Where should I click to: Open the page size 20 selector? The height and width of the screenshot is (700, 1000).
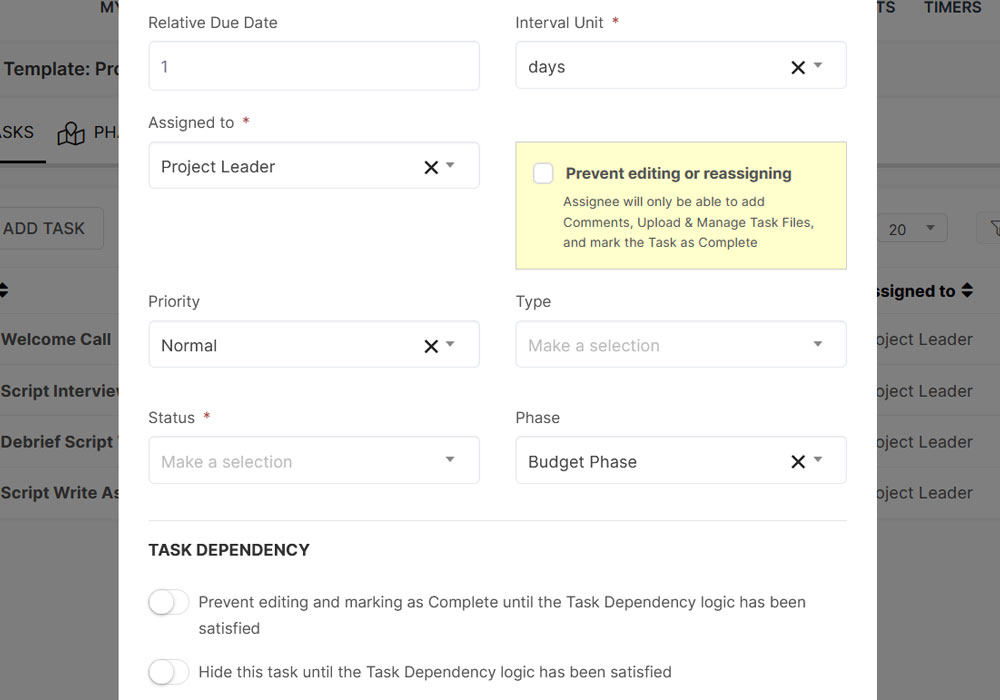click(911, 229)
